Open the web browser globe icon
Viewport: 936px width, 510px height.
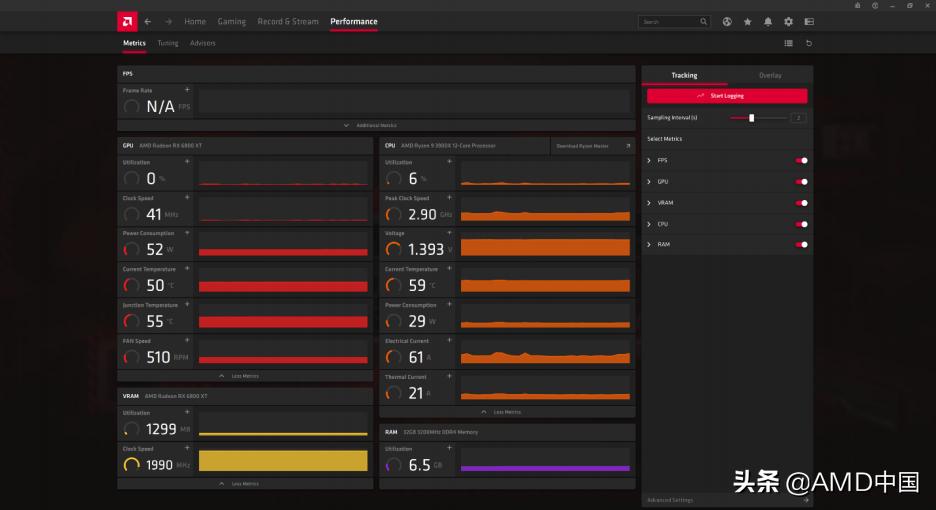click(727, 21)
